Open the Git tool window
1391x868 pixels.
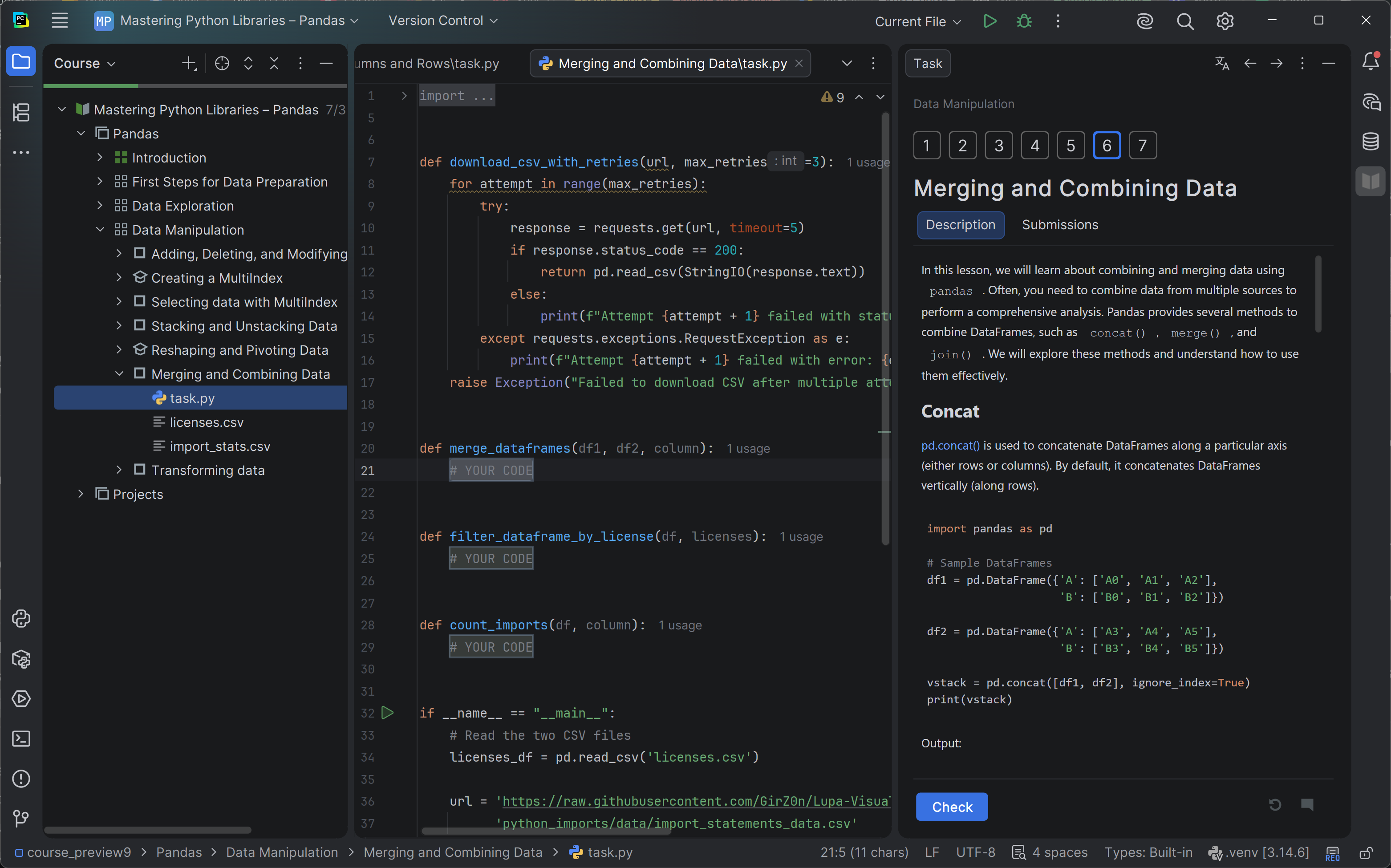pyautogui.click(x=21, y=819)
